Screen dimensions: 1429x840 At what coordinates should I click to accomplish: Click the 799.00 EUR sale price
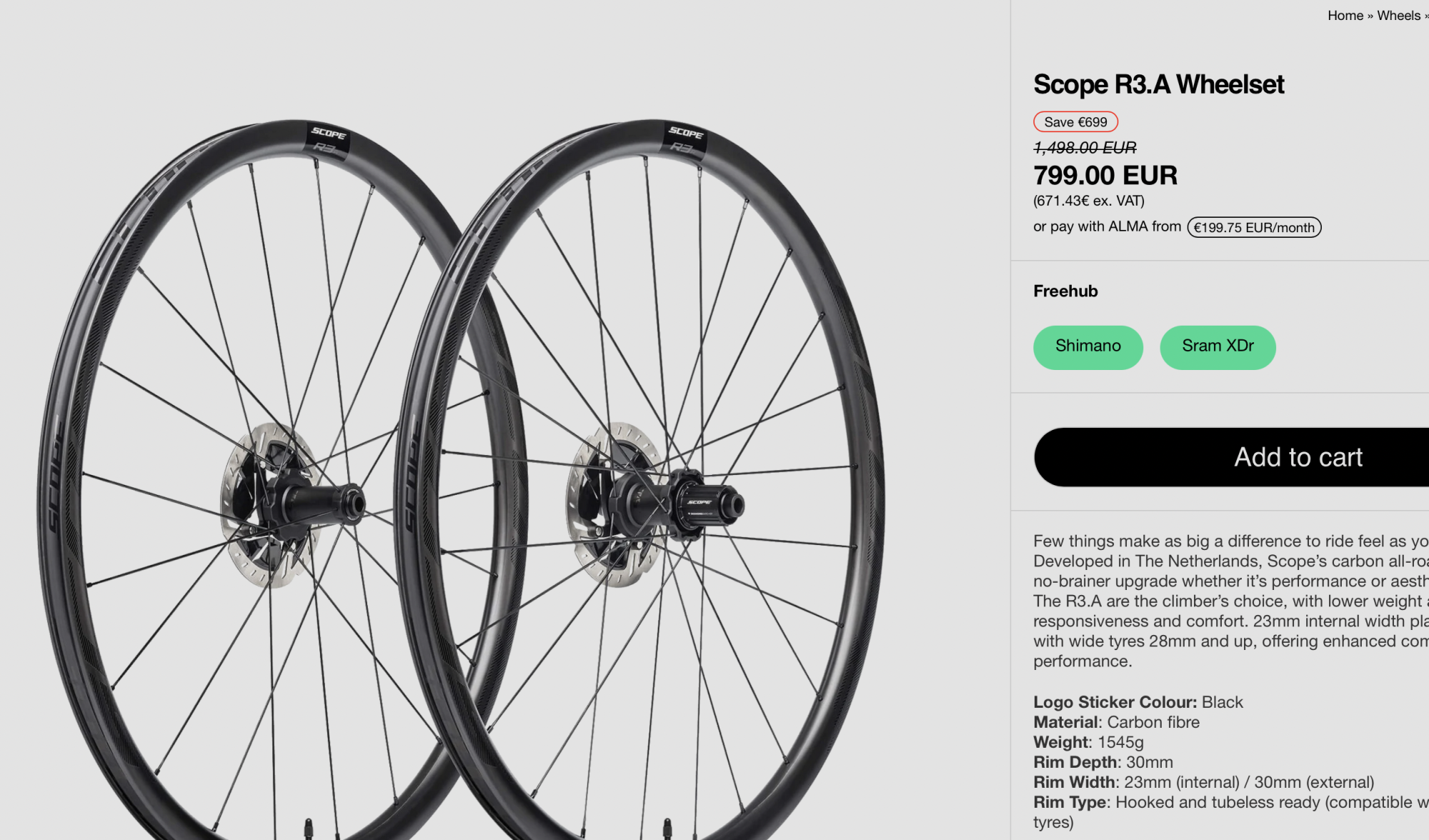tap(1105, 176)
